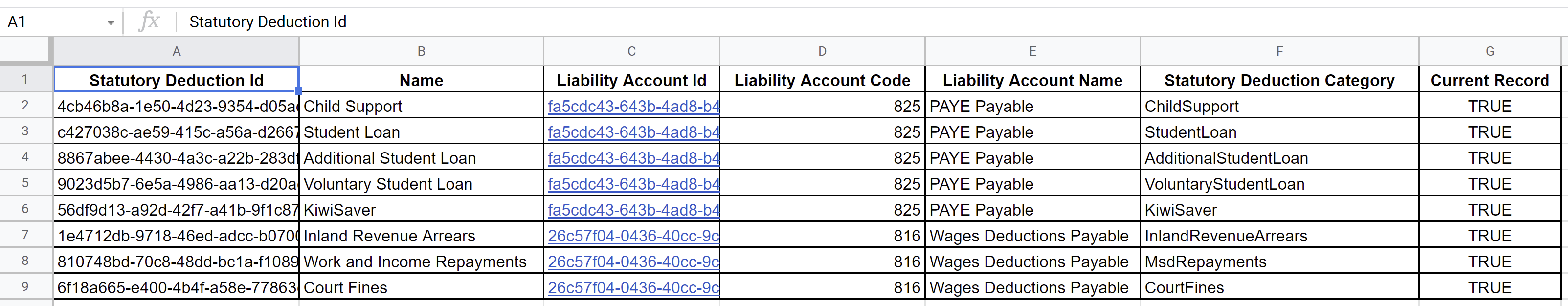Select the Inland Revenue Arrears name cell
1568x306 pixels.
(421, 236)
